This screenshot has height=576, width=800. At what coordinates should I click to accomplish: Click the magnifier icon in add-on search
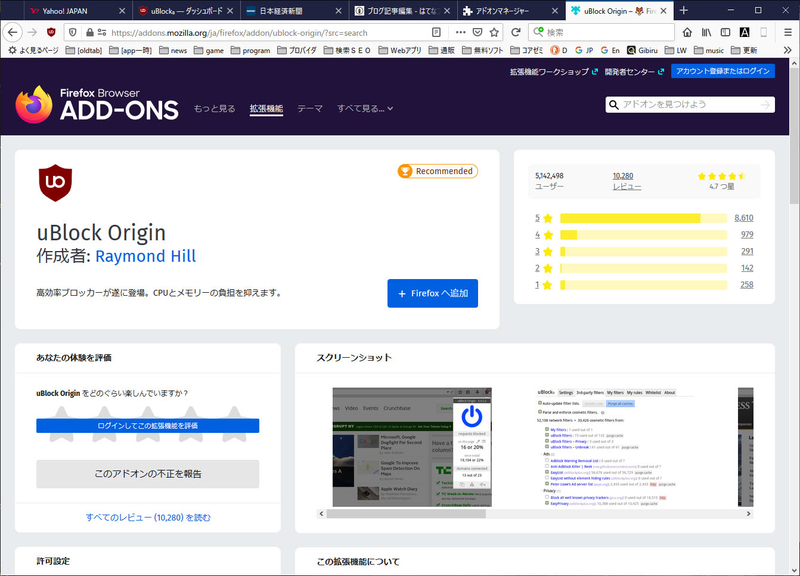coord(614,105)
